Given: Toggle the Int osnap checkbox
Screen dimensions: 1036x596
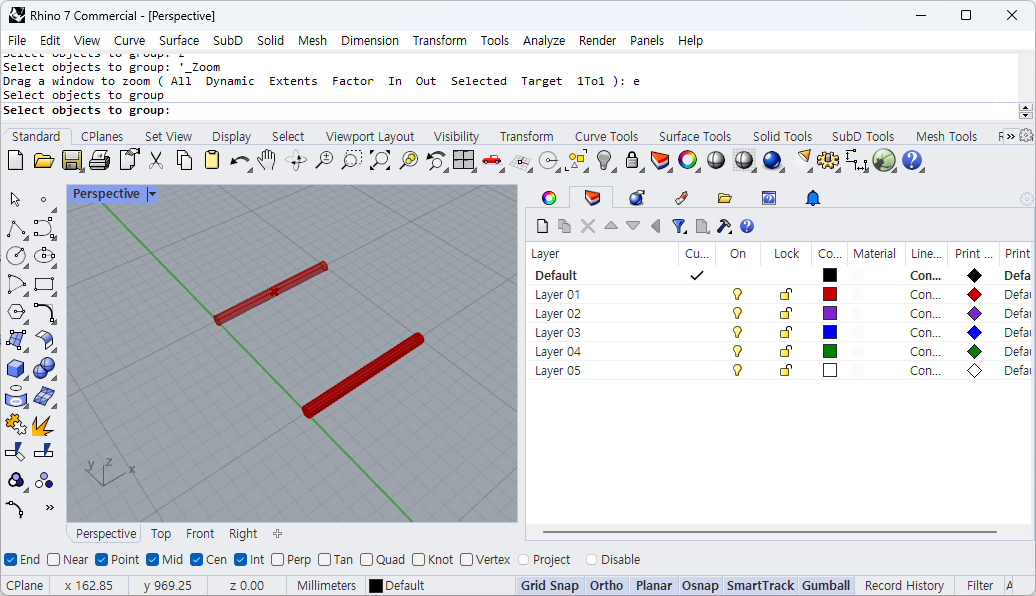Looking at the screenshot, I should [x=240, y=560].
